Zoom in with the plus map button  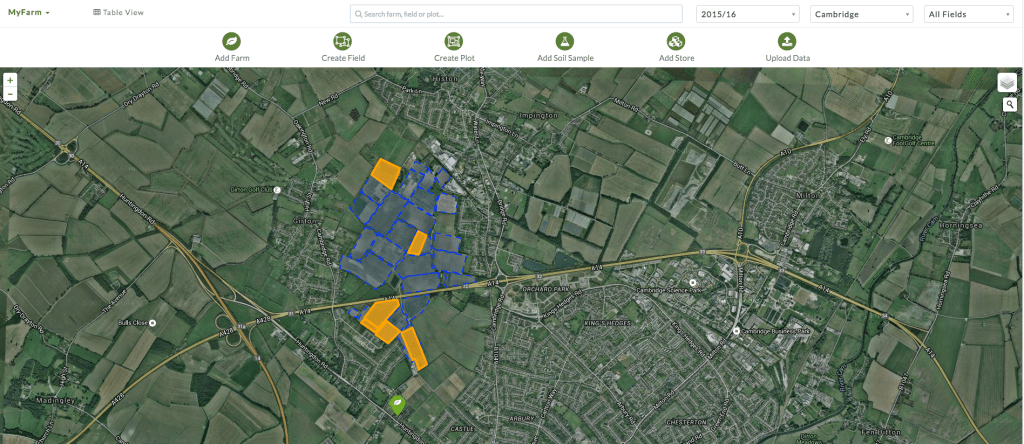click(10, 80)
